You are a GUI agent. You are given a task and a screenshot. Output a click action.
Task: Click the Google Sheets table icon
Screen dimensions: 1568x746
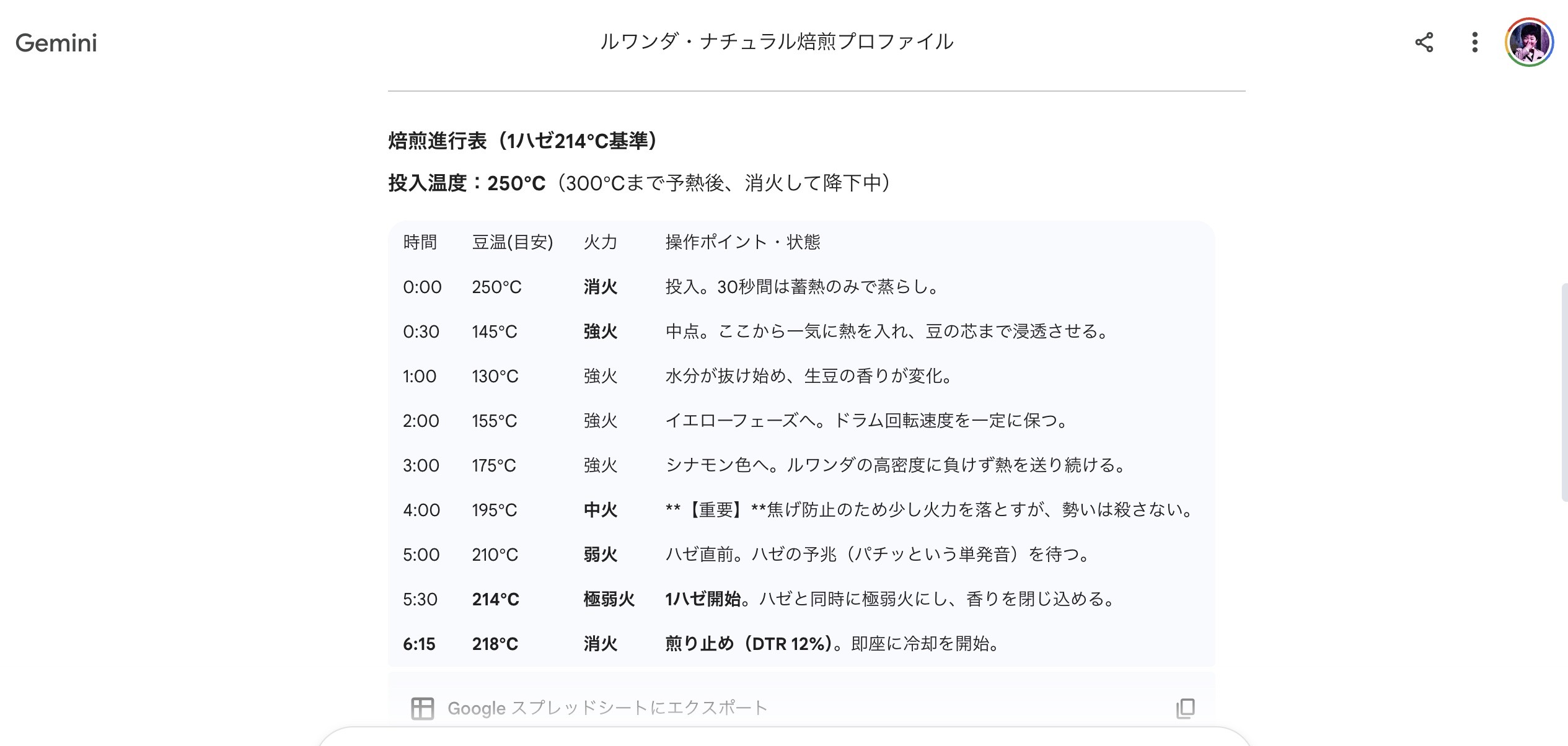(422, 708)
